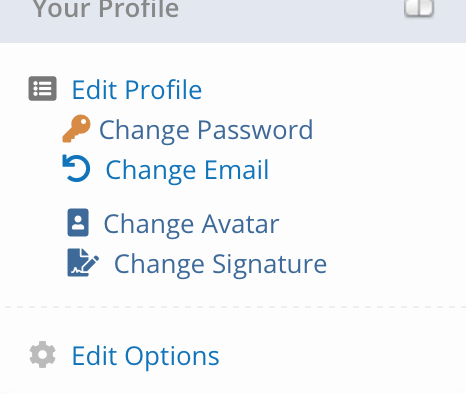The image size is (466, 394).
Task: Click the word Avatar in Change Avatar
Action: [x=241, y=224]
